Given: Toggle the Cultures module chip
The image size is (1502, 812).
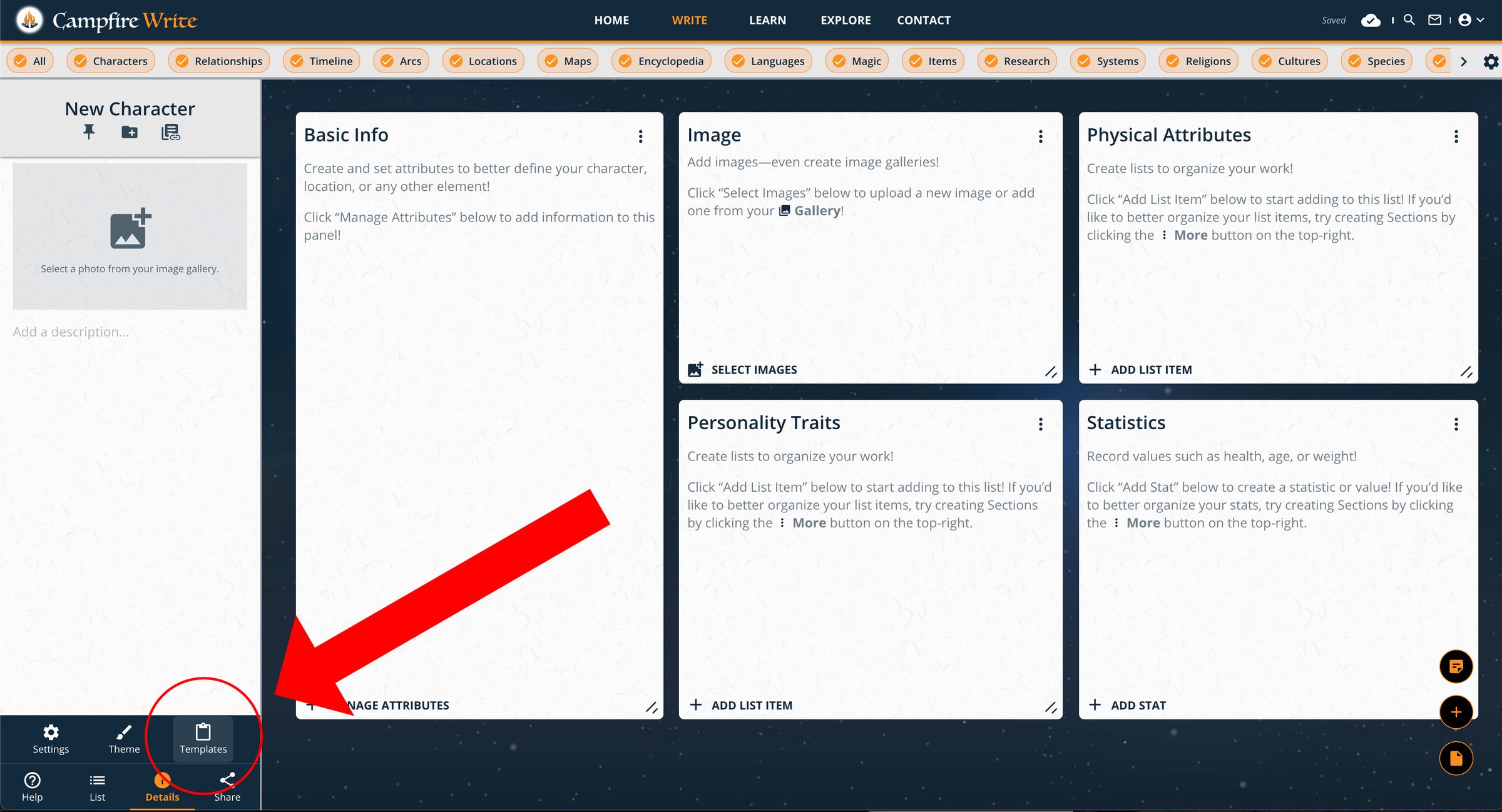Looking at the screenshot, I should pyautogui.click(x=1290, y=61).
